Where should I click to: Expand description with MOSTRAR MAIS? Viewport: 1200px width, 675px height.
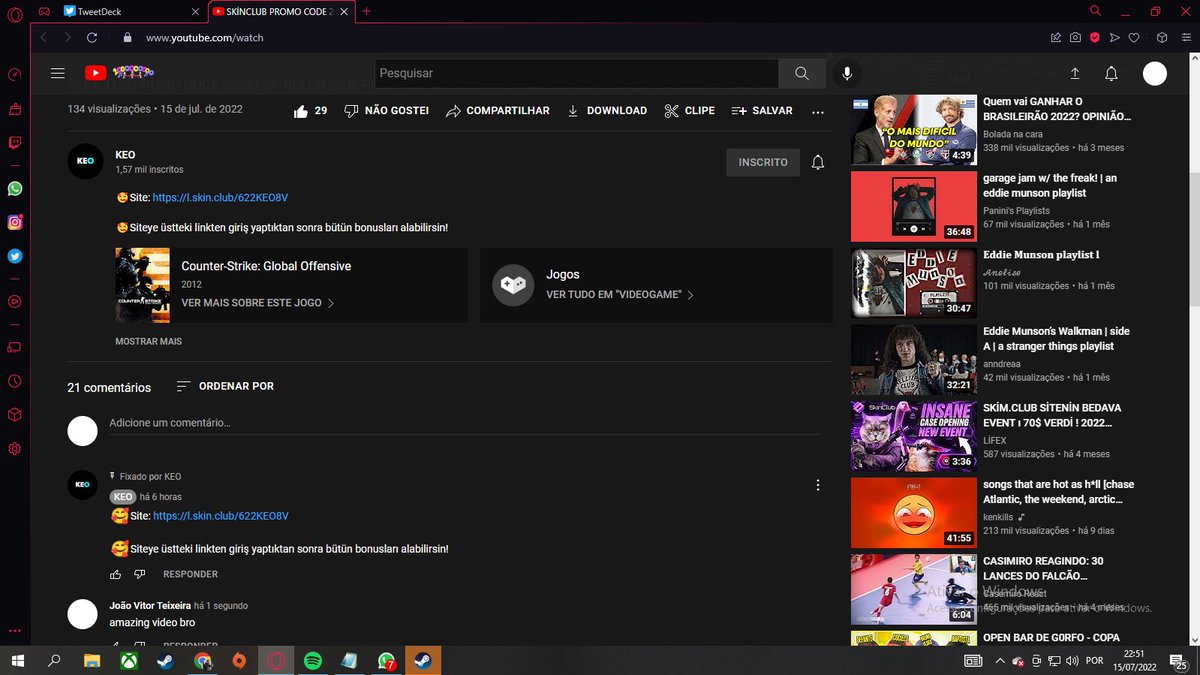148,341
